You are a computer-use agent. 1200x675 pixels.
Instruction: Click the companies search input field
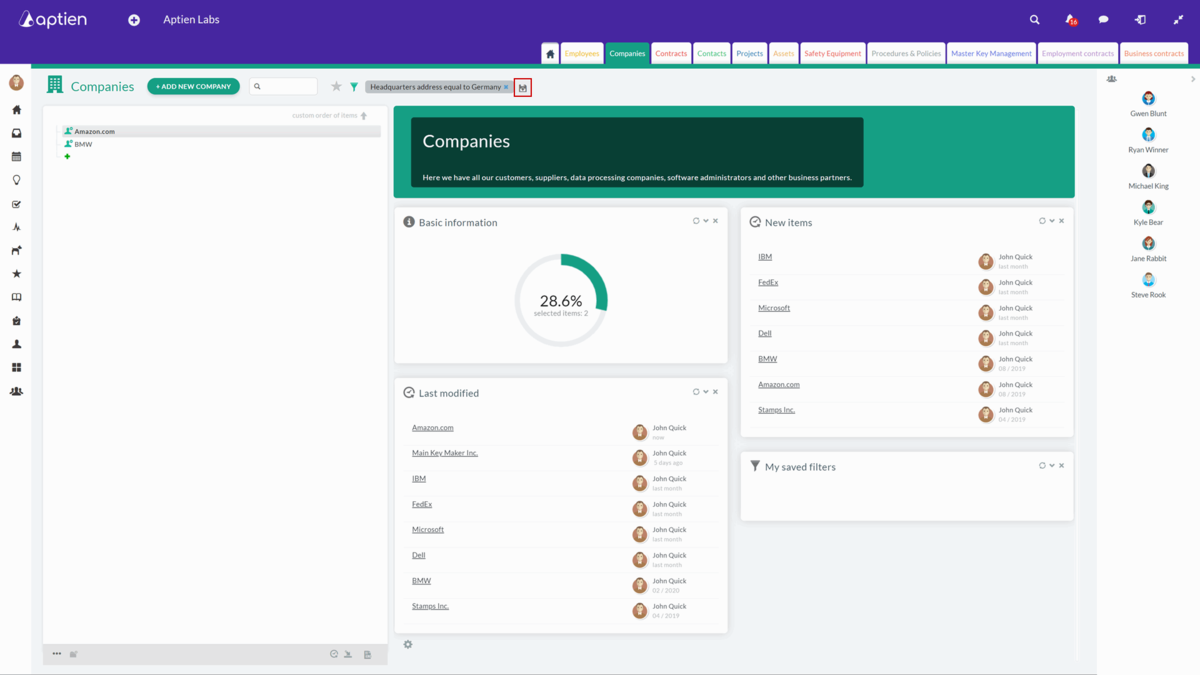click(x=284, y=87)
